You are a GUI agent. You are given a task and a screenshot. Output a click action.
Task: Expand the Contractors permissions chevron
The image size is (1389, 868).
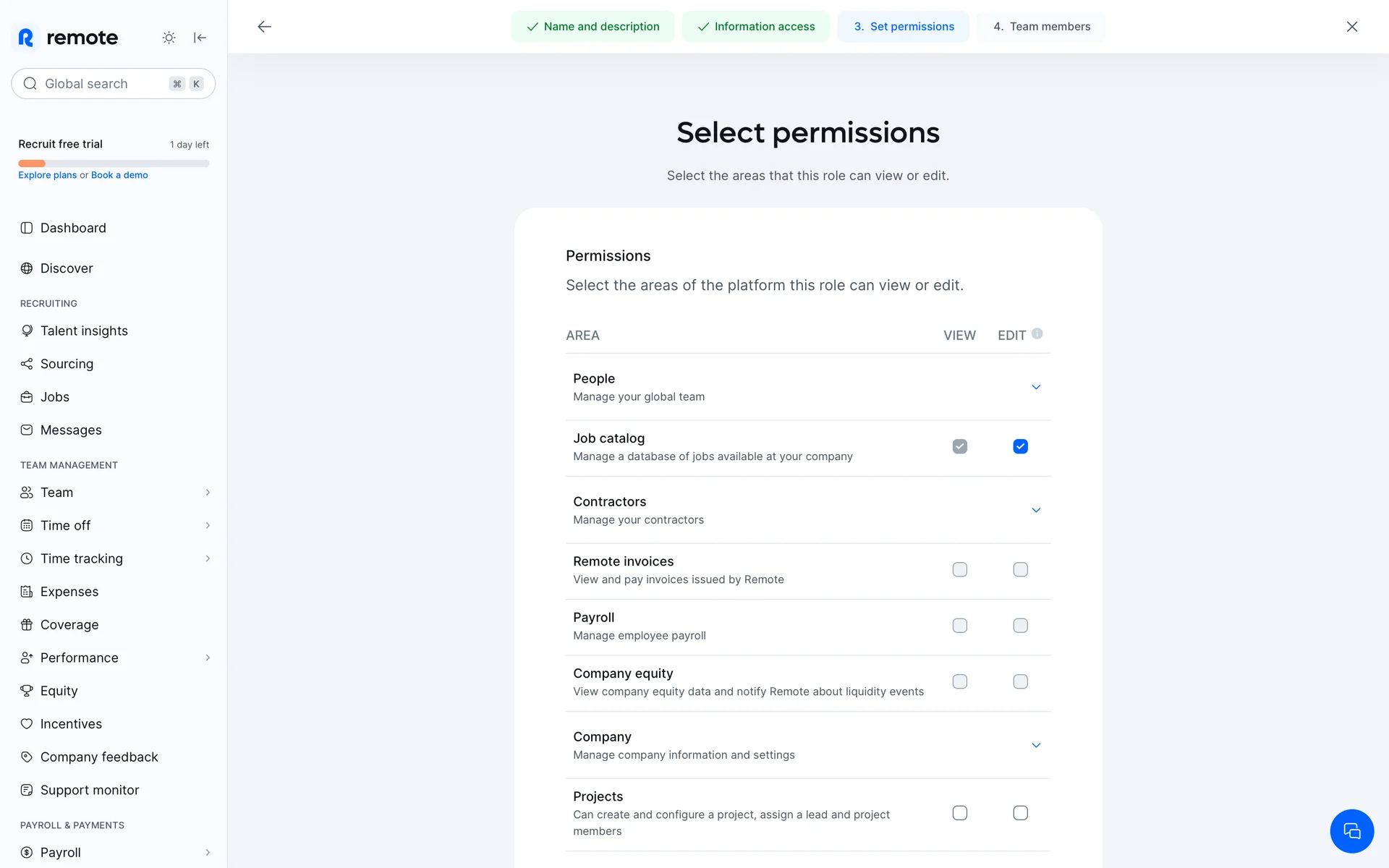[1035, 510]
